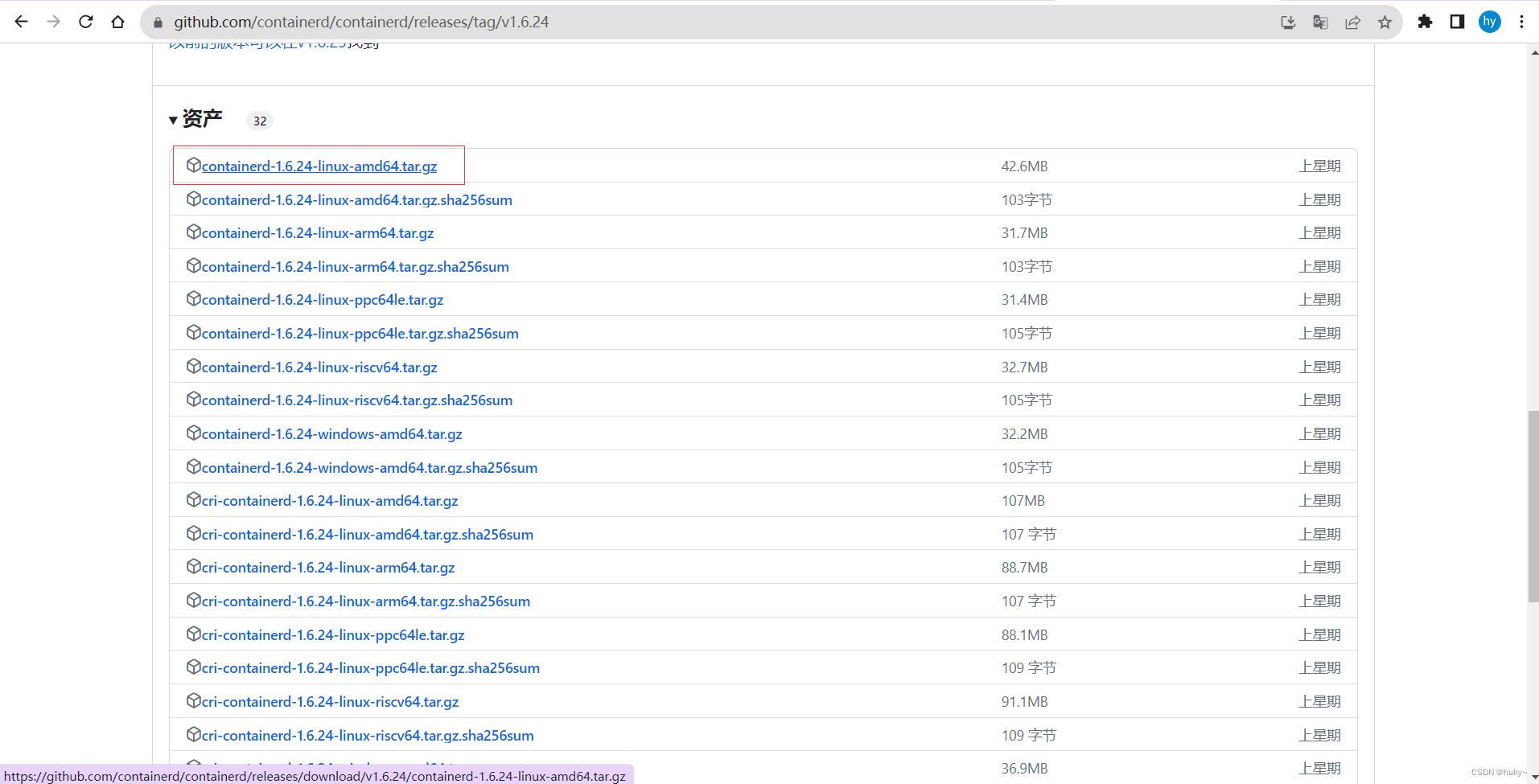1539x784 pixels.
Task: Click package icon beside cri-containerd linux-ppc64le.tar.gz
Action: [193, 634]
